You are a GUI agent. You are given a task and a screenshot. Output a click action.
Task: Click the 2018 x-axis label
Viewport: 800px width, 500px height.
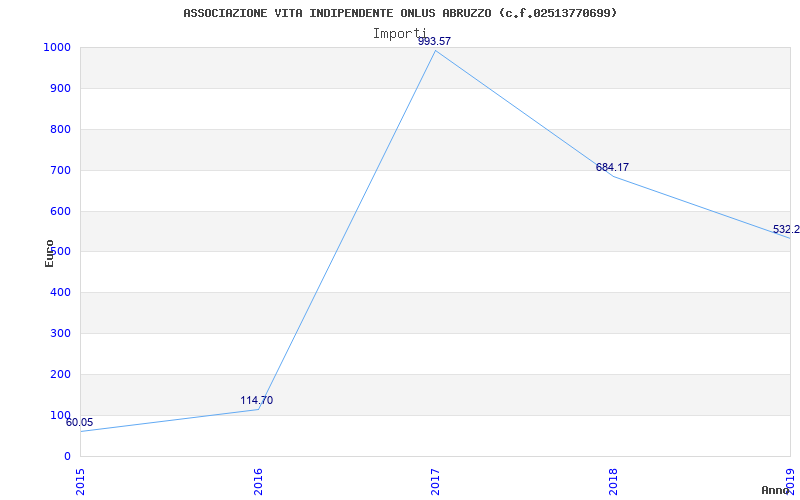[613, 482]
